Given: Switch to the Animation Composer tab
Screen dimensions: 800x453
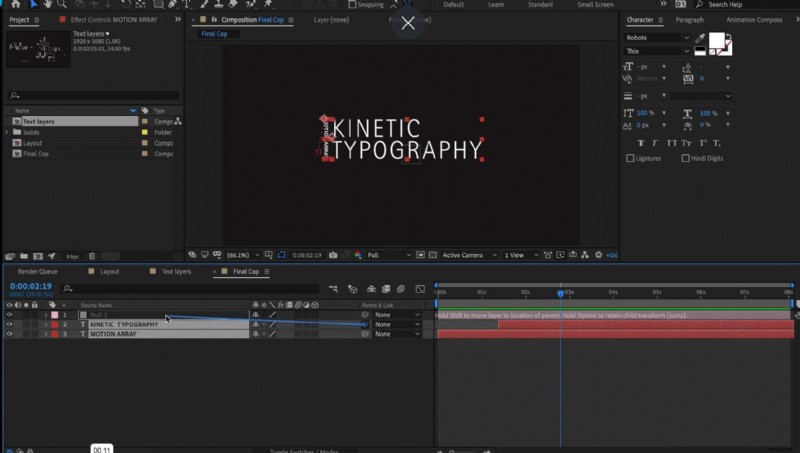Looking at the screenshot, I should tap(754, 20).
